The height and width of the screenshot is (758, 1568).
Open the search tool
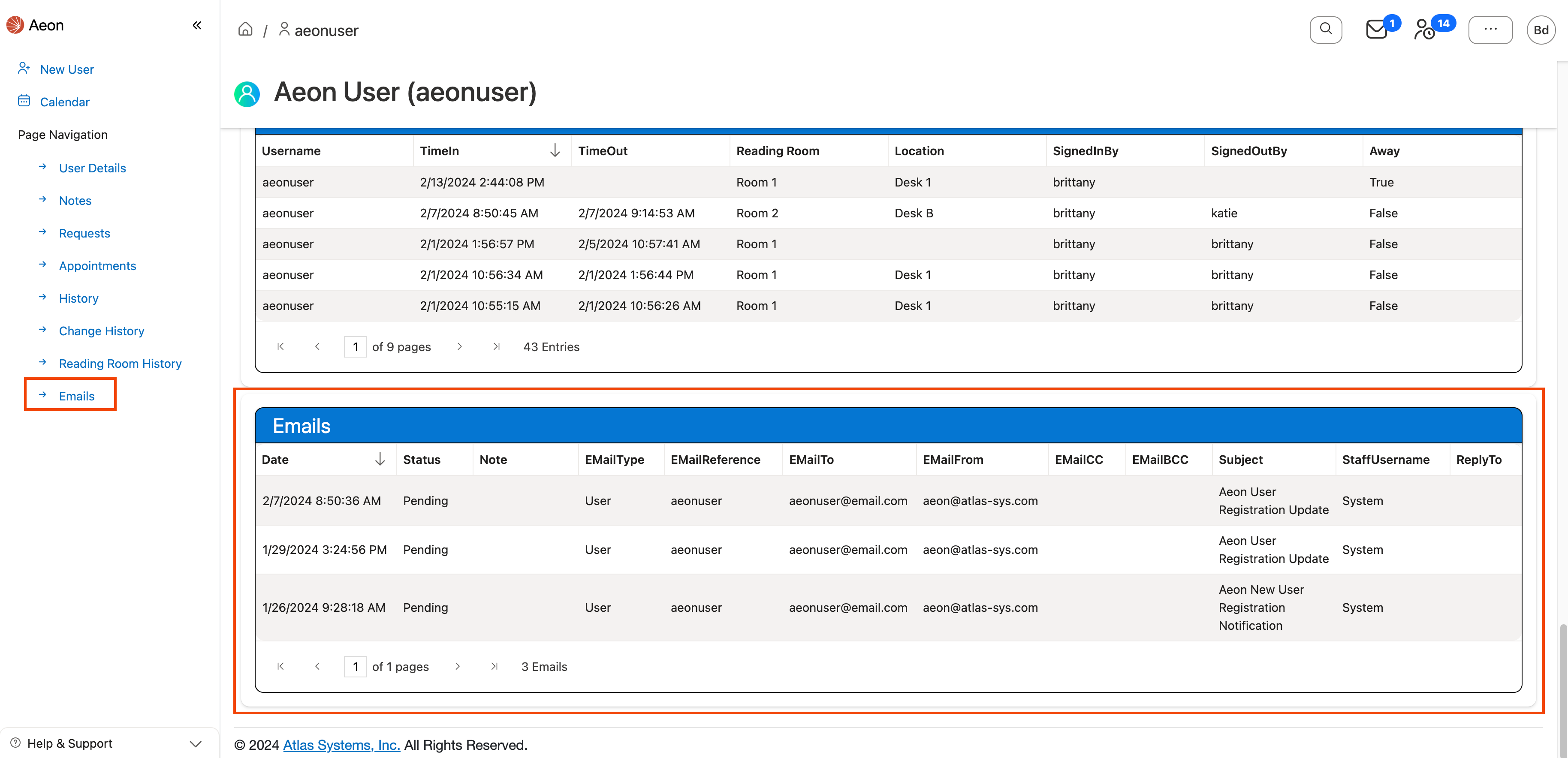pos(1326,29)
